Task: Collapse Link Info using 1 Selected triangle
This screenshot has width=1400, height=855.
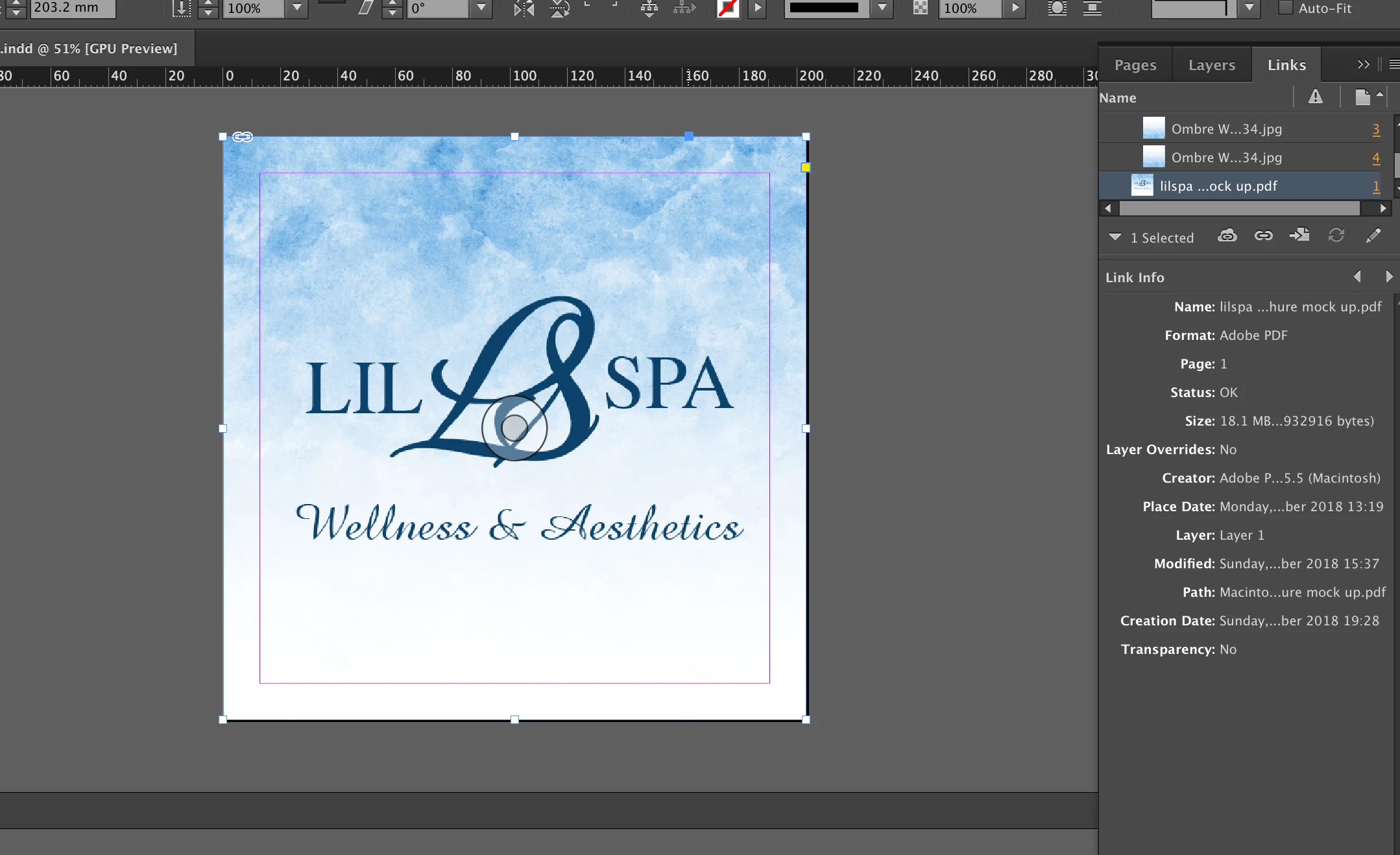Action: [1115, 237]
